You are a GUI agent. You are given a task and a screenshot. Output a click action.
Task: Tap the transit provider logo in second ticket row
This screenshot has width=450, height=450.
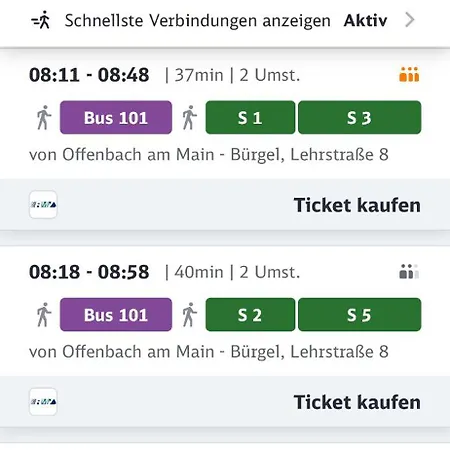point(43,402)
